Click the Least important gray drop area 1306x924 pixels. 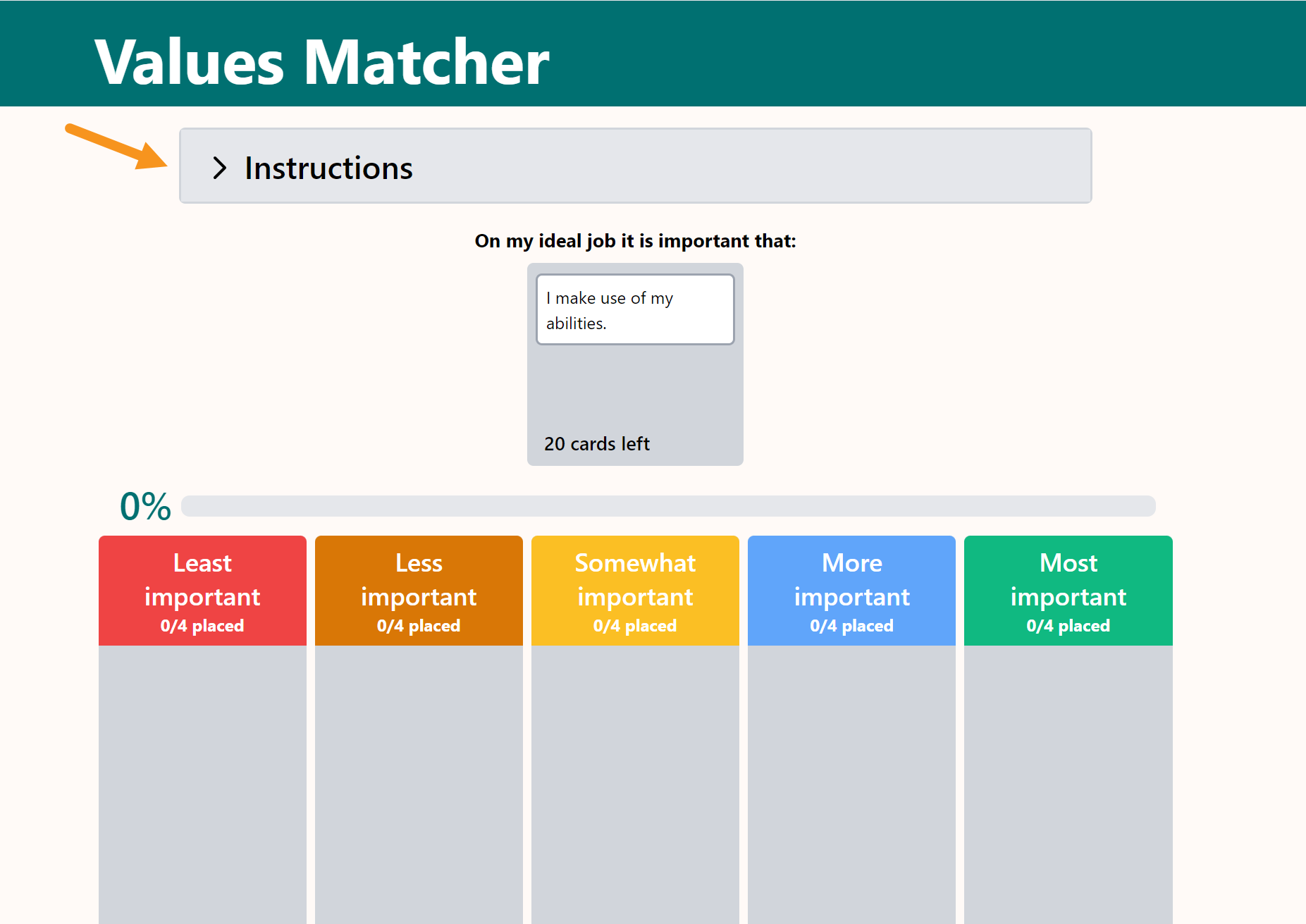click(202, 784)
